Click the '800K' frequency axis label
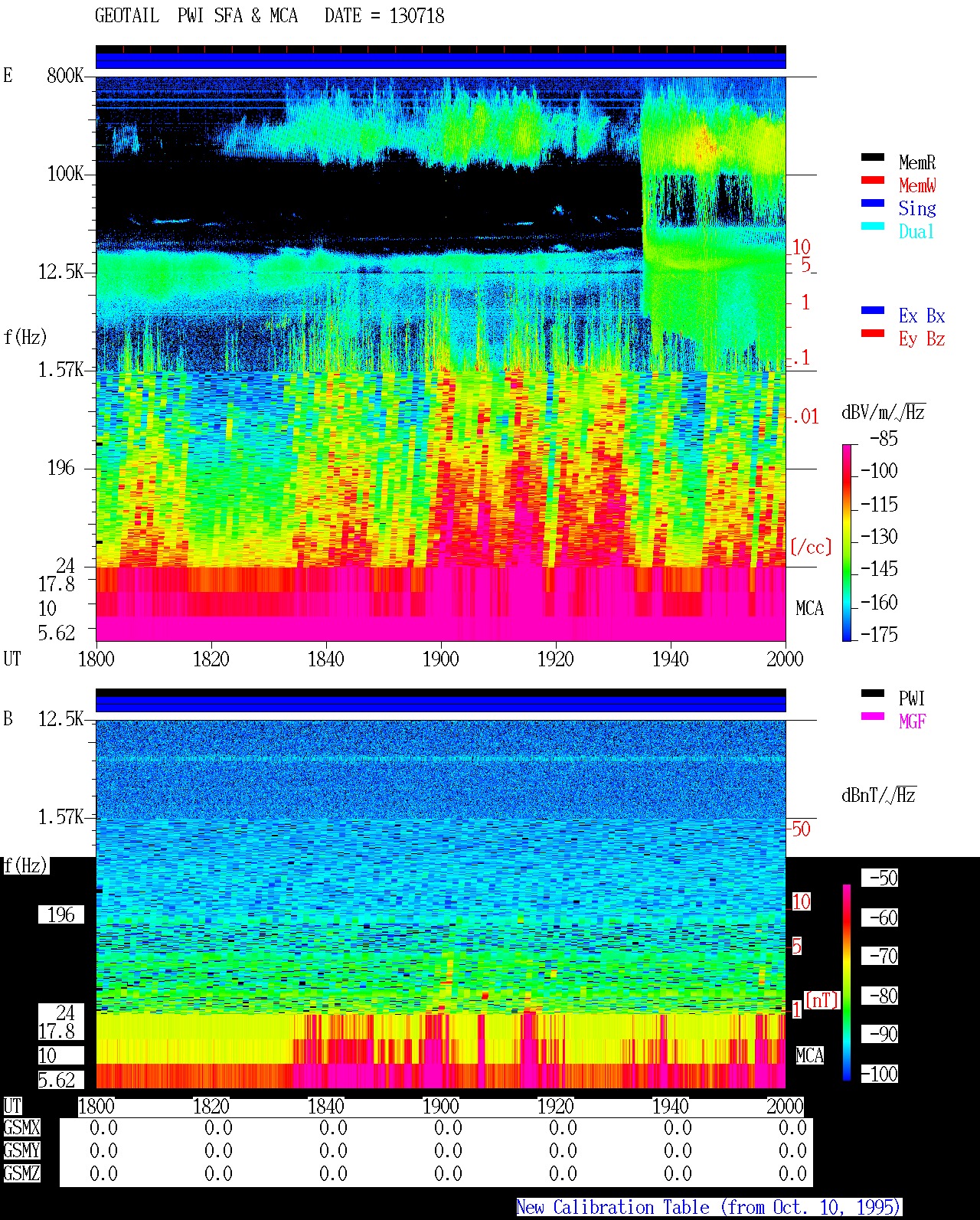This screenshot has width=980, height=1220. click(x=65, y=76)
